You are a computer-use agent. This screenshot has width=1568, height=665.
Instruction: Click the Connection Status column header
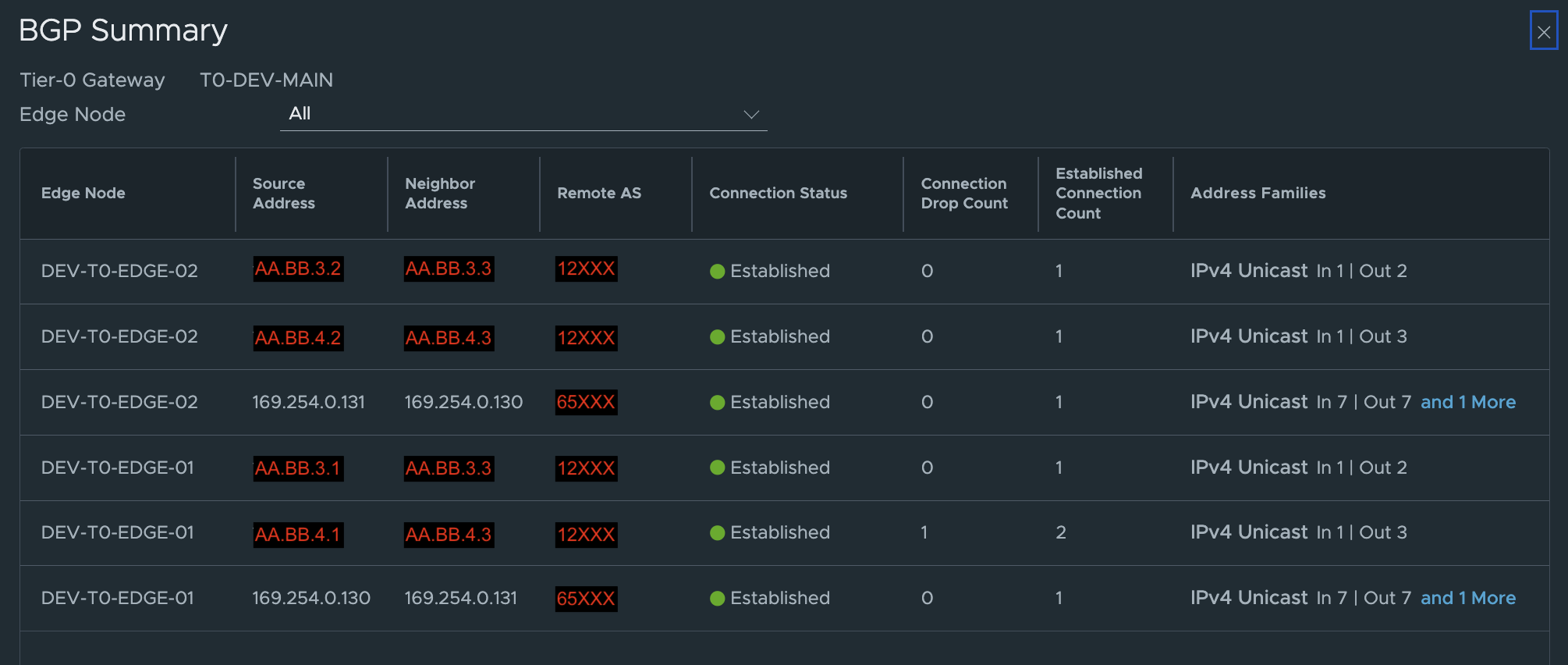pyautogui.click(x=778, y=193)
